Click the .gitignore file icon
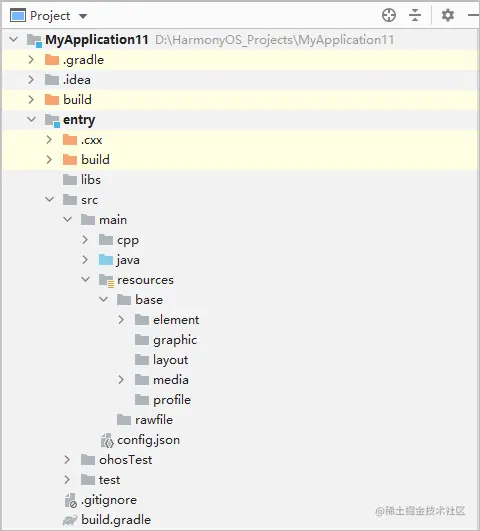 [x=70, y=500]
